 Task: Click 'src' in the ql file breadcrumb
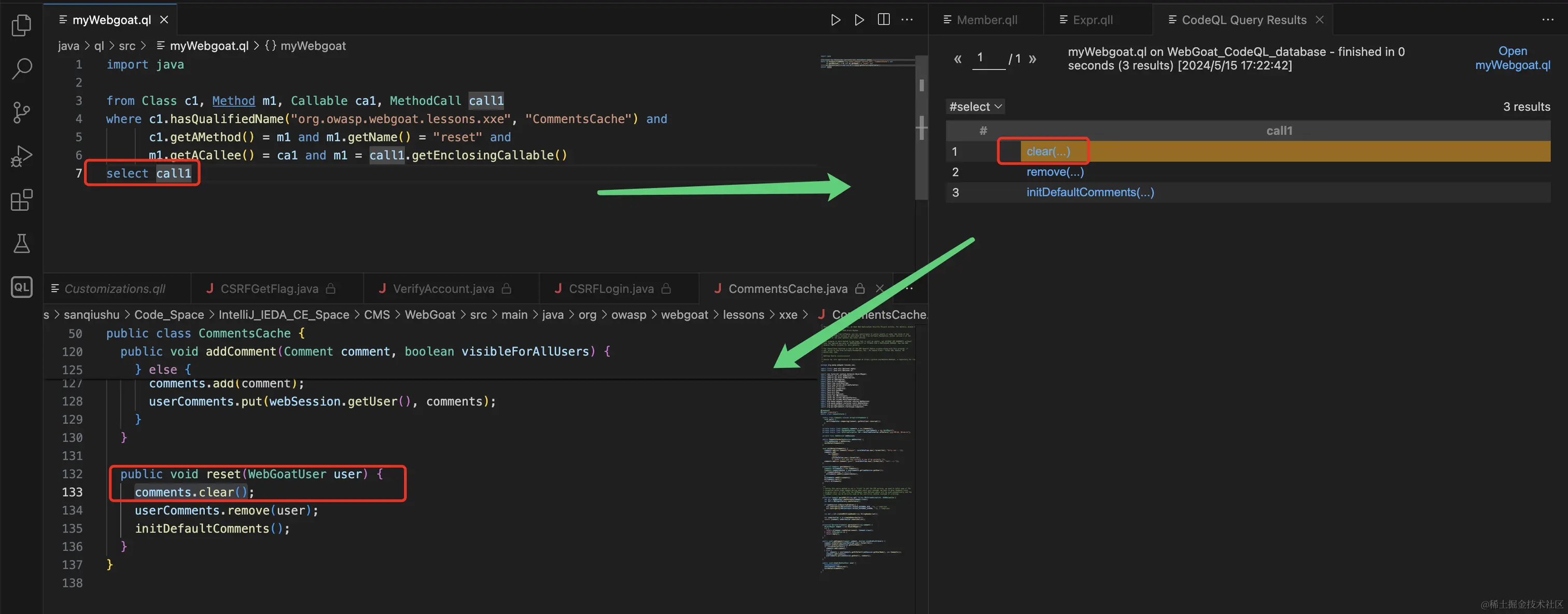[x=127, y=46]
